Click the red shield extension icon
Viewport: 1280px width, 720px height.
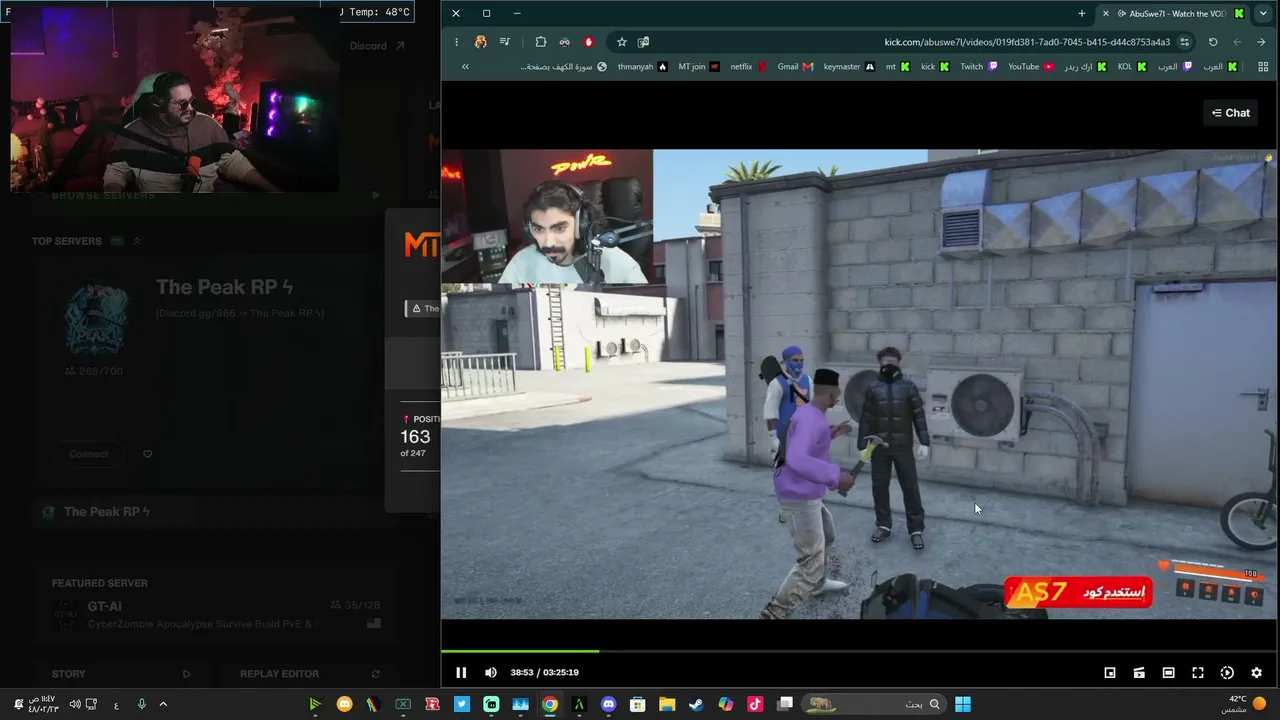click(x=589, y=42)
